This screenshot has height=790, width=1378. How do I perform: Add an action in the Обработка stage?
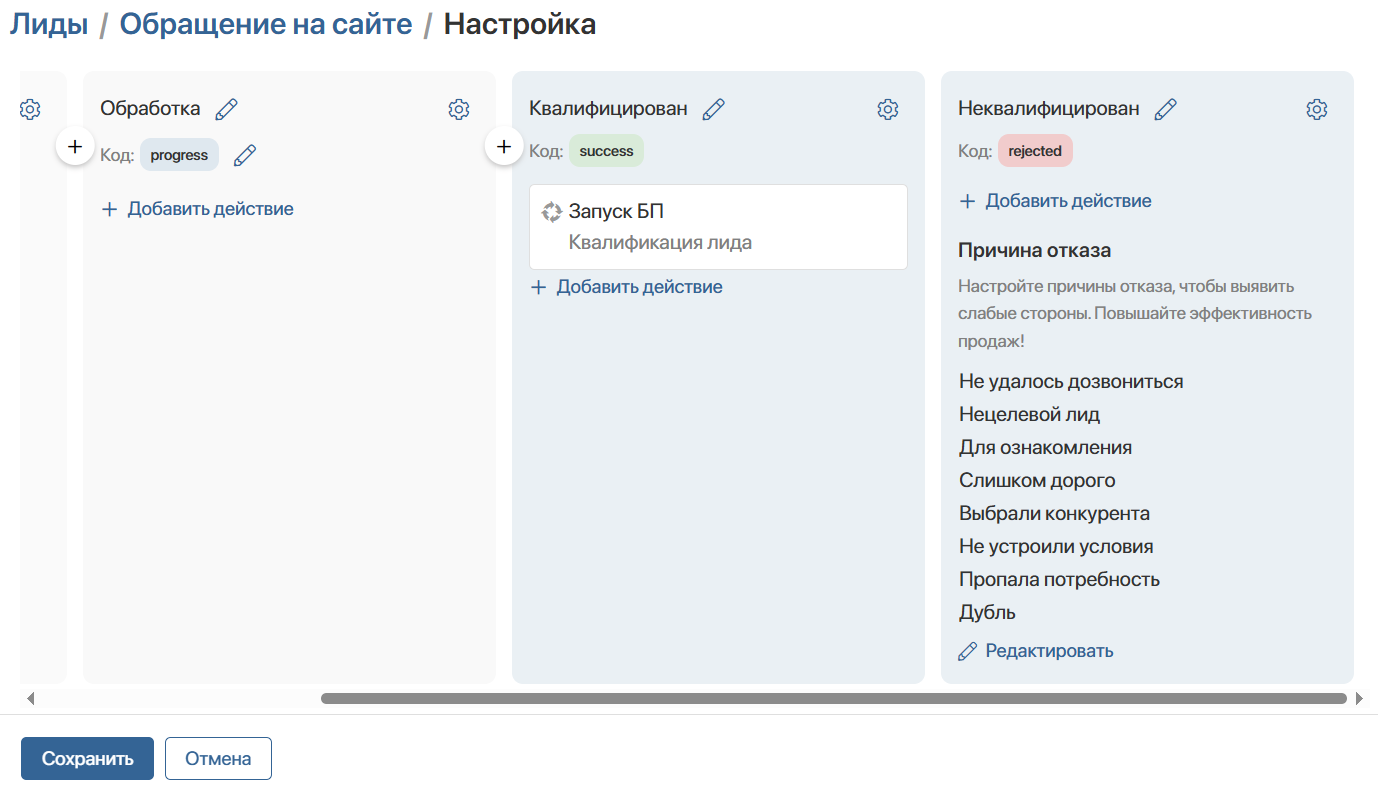[198, 209]
